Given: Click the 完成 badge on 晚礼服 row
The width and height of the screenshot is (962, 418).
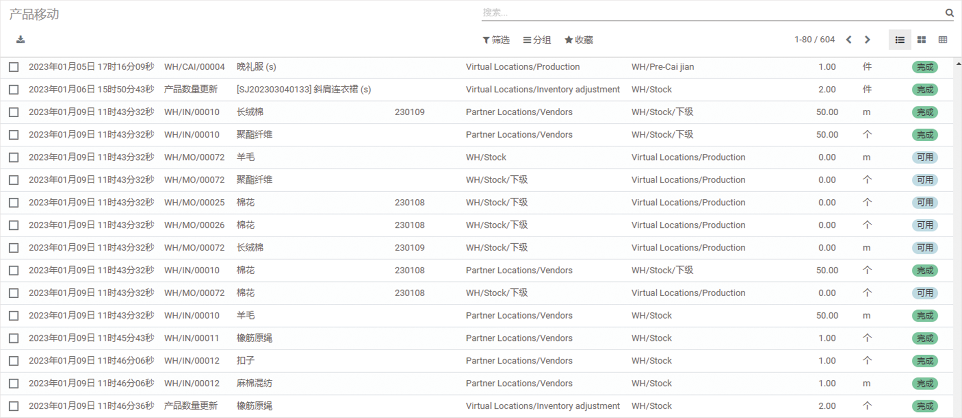Looking at the screenshot, I should tap(924, 67).
